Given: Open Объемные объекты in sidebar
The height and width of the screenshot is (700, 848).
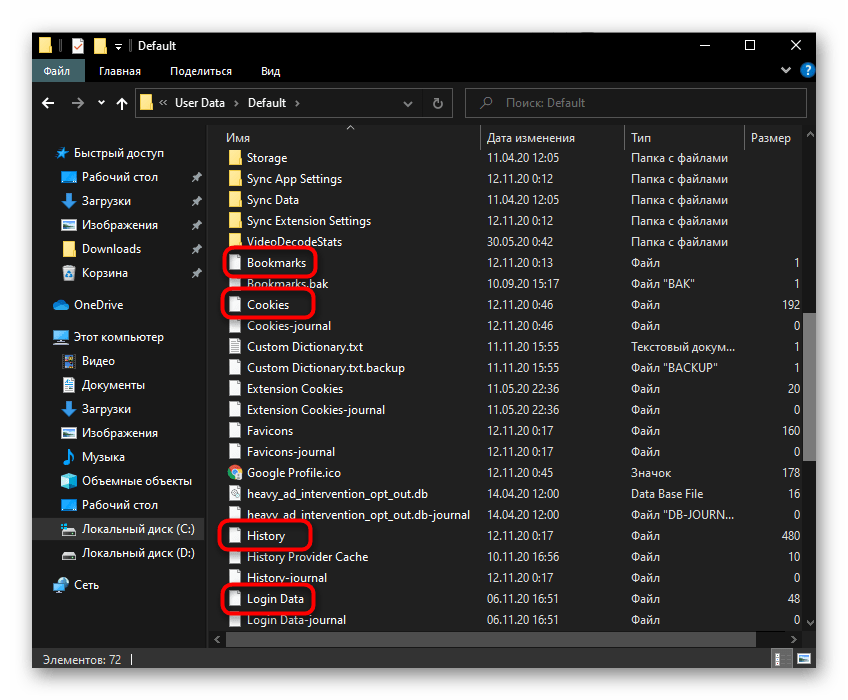Looking at the screenshot, I should pyautogui.click(x=136, y=481).
